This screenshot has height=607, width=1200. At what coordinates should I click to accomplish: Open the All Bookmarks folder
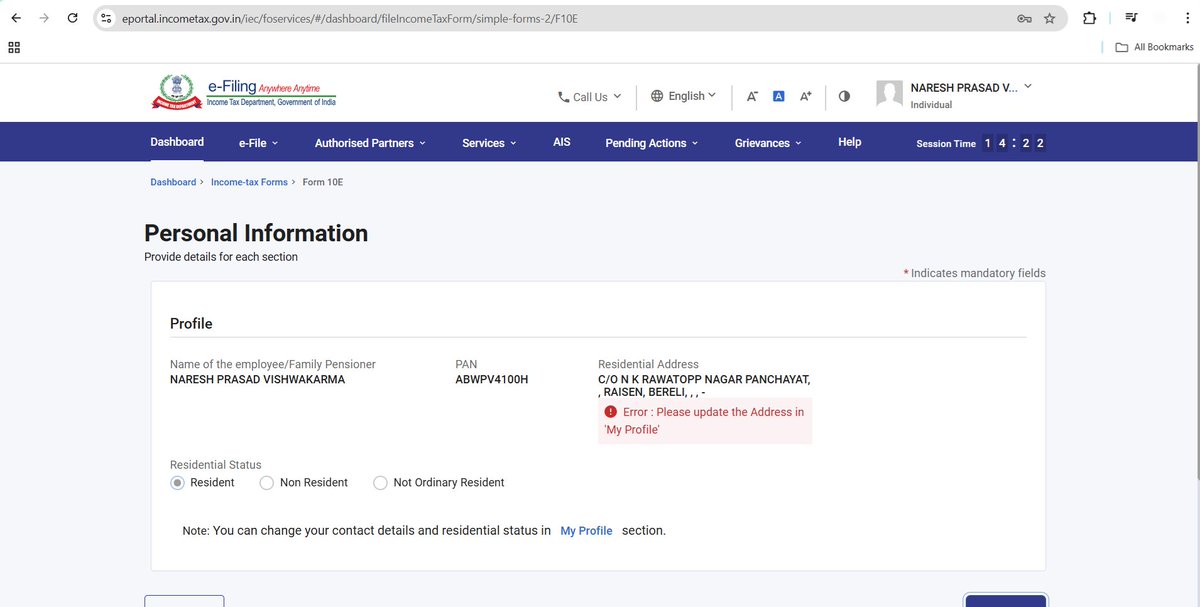pos(1154,47)
